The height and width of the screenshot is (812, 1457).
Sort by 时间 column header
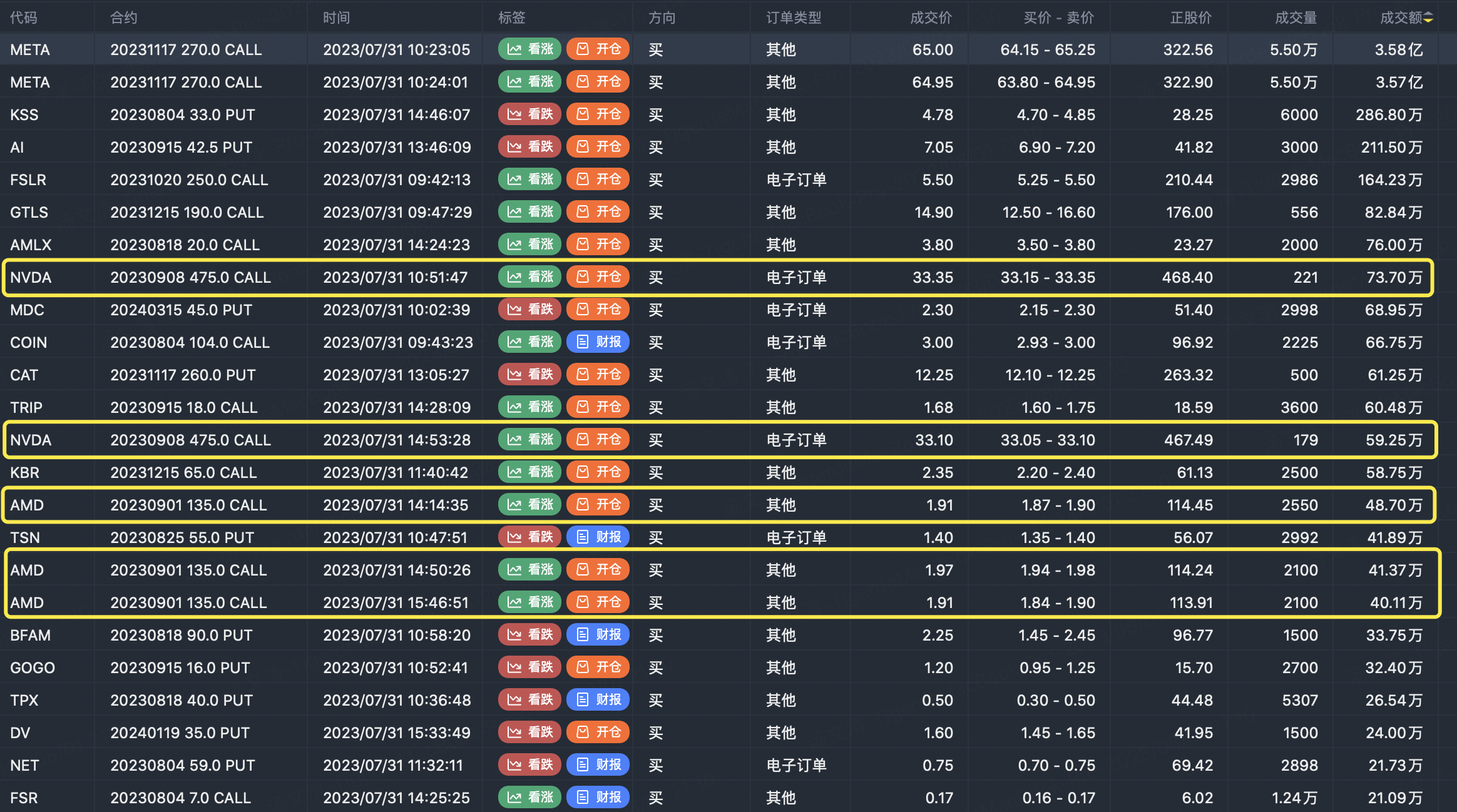(336, 18)
